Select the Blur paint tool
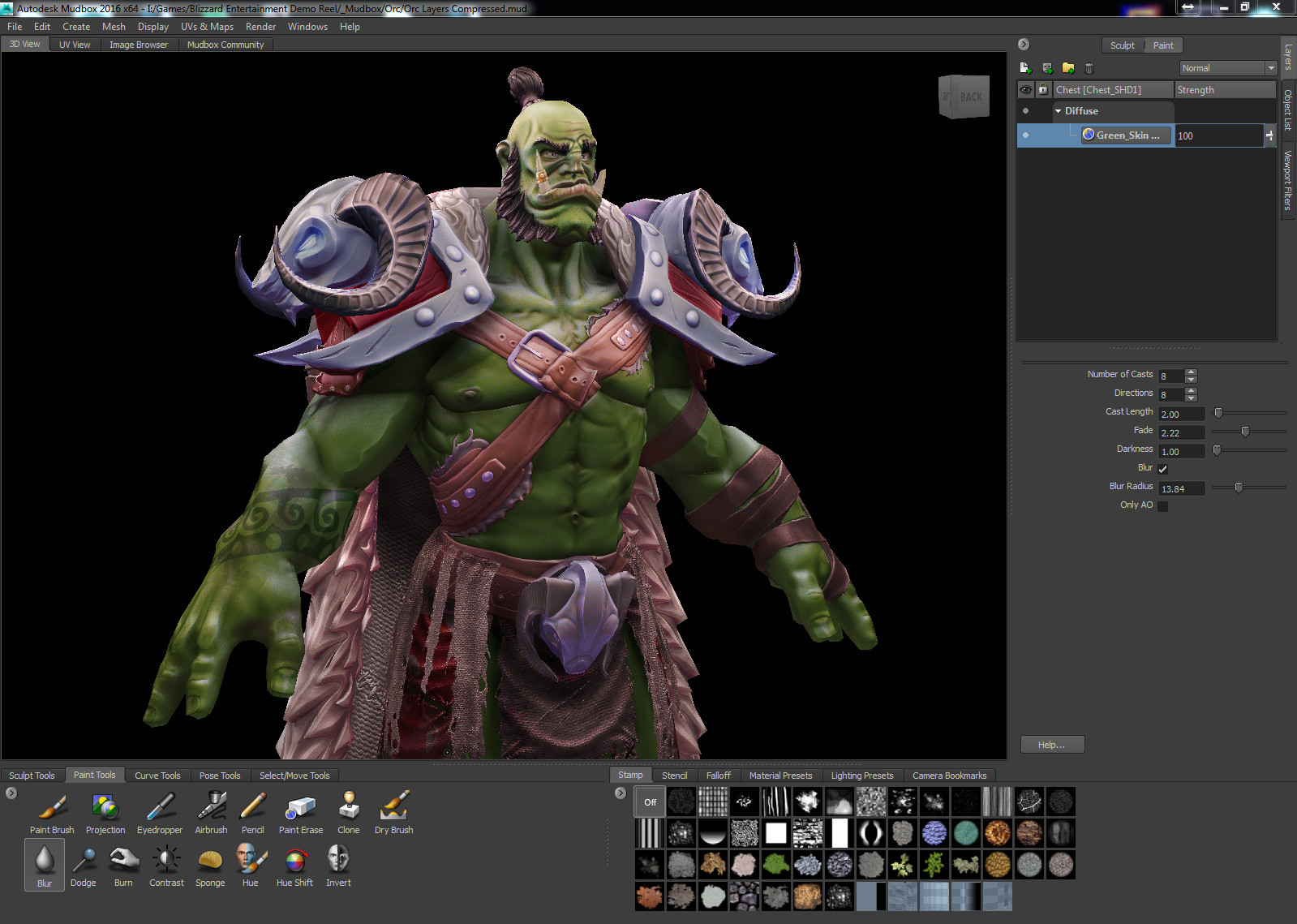This screenshot has height=924, width=1297. pos(45,865)
